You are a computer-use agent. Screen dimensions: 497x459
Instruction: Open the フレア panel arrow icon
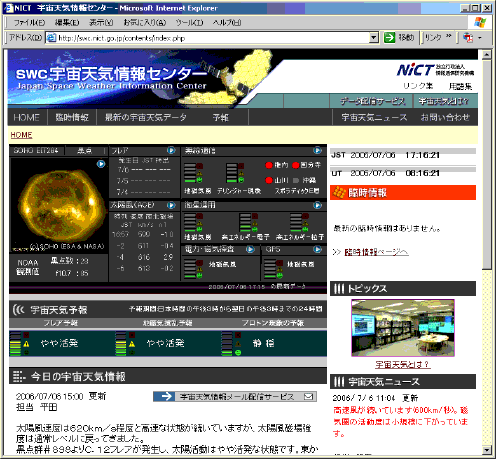pos(171,151)
